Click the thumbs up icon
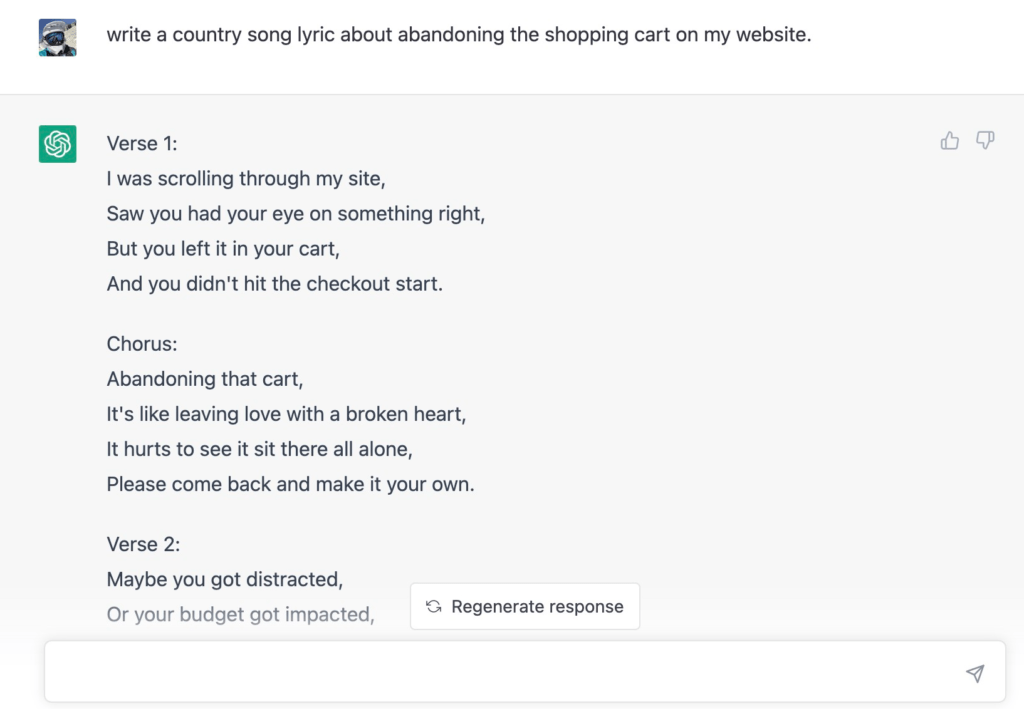1024x709 pixels. pos(950,141)
